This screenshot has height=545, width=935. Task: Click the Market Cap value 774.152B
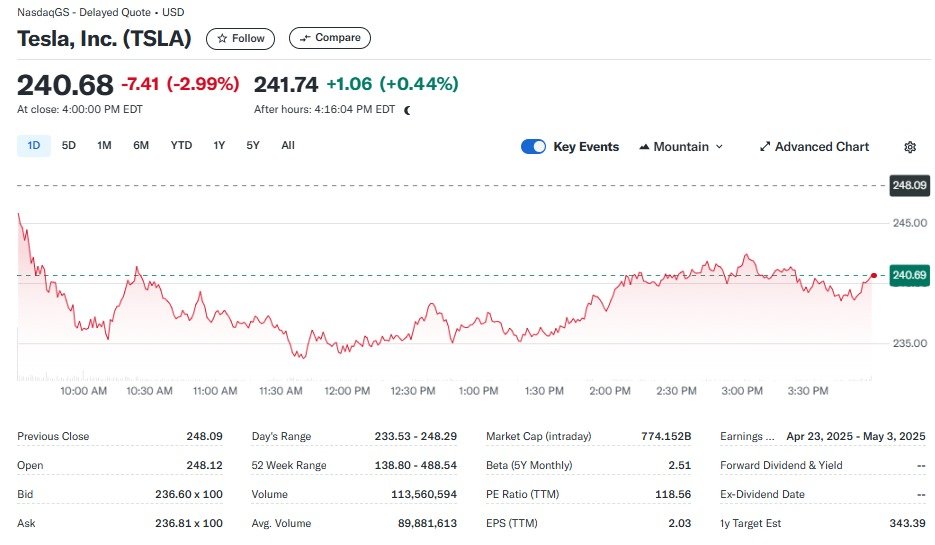coord(666,436)
